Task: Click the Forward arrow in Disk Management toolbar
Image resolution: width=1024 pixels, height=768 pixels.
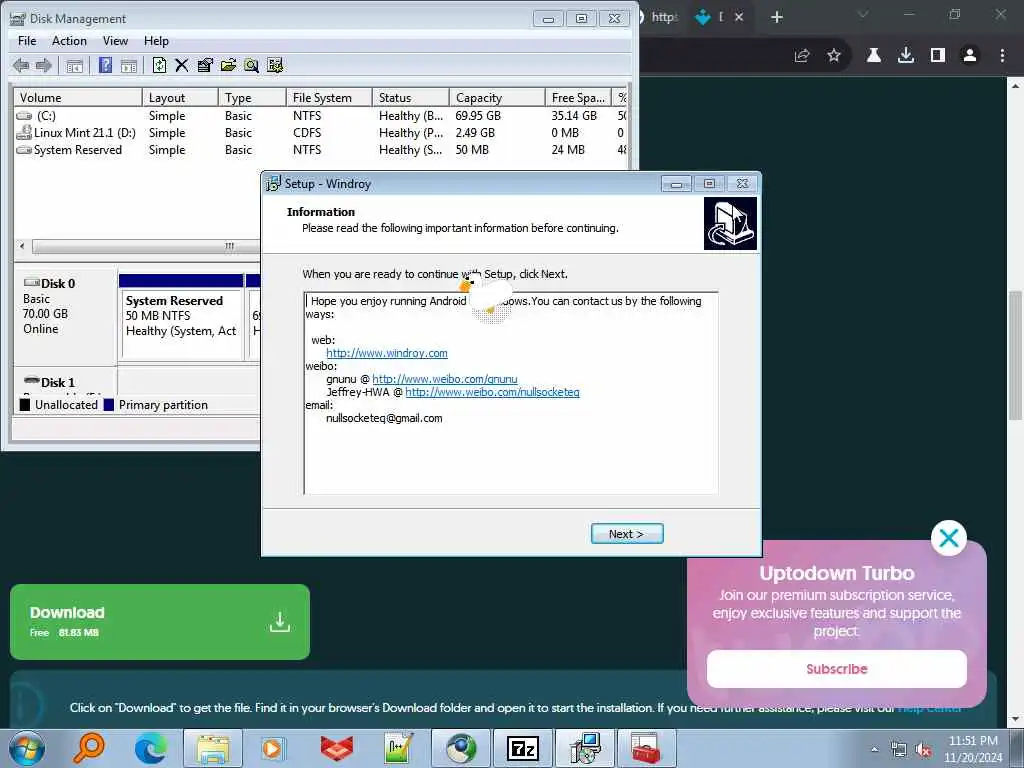Action: [44, 65]
